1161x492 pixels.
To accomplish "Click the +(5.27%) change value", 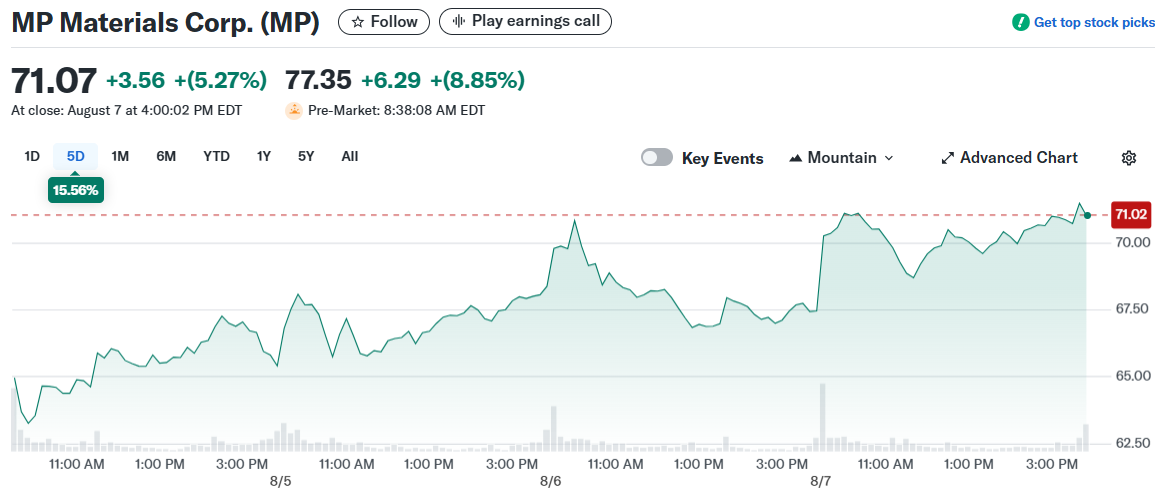I will point(220,80).
